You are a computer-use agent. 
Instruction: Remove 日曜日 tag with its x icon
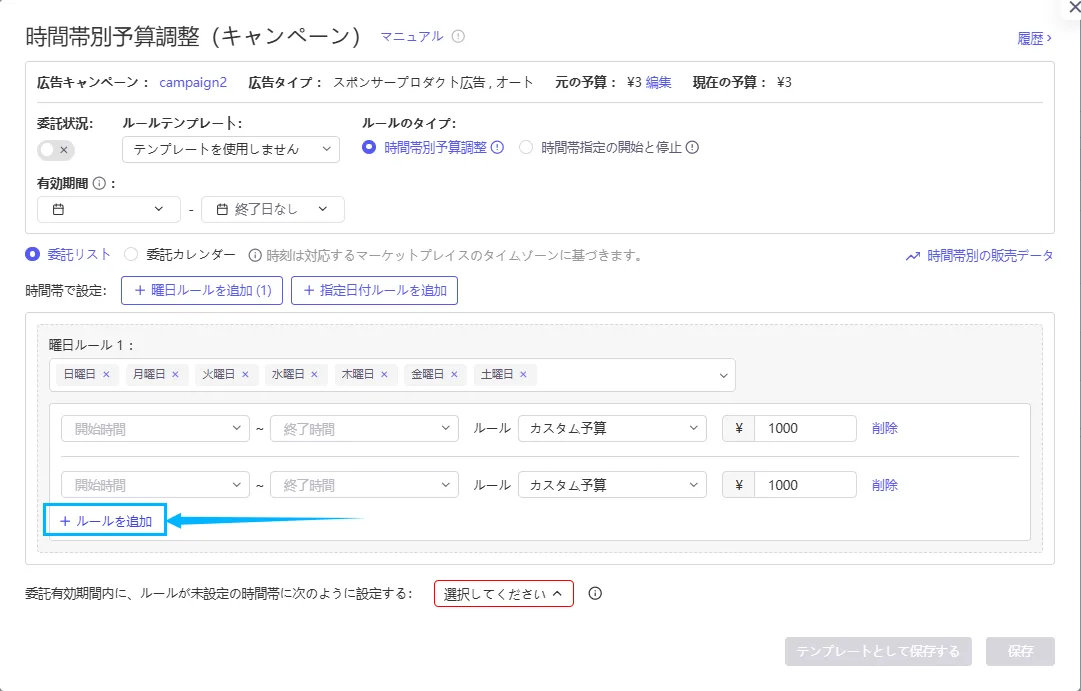(x=106, y=374)
